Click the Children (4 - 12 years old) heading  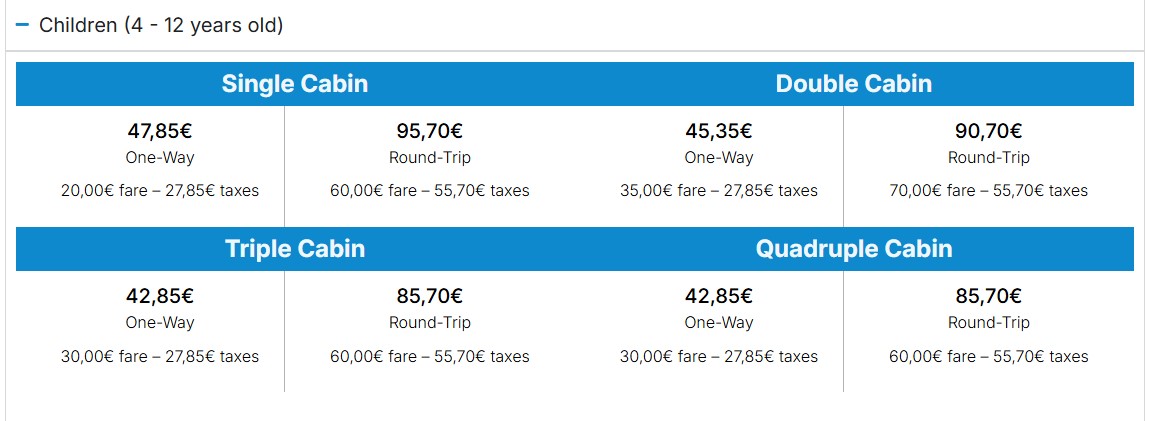tap(161, 25)
